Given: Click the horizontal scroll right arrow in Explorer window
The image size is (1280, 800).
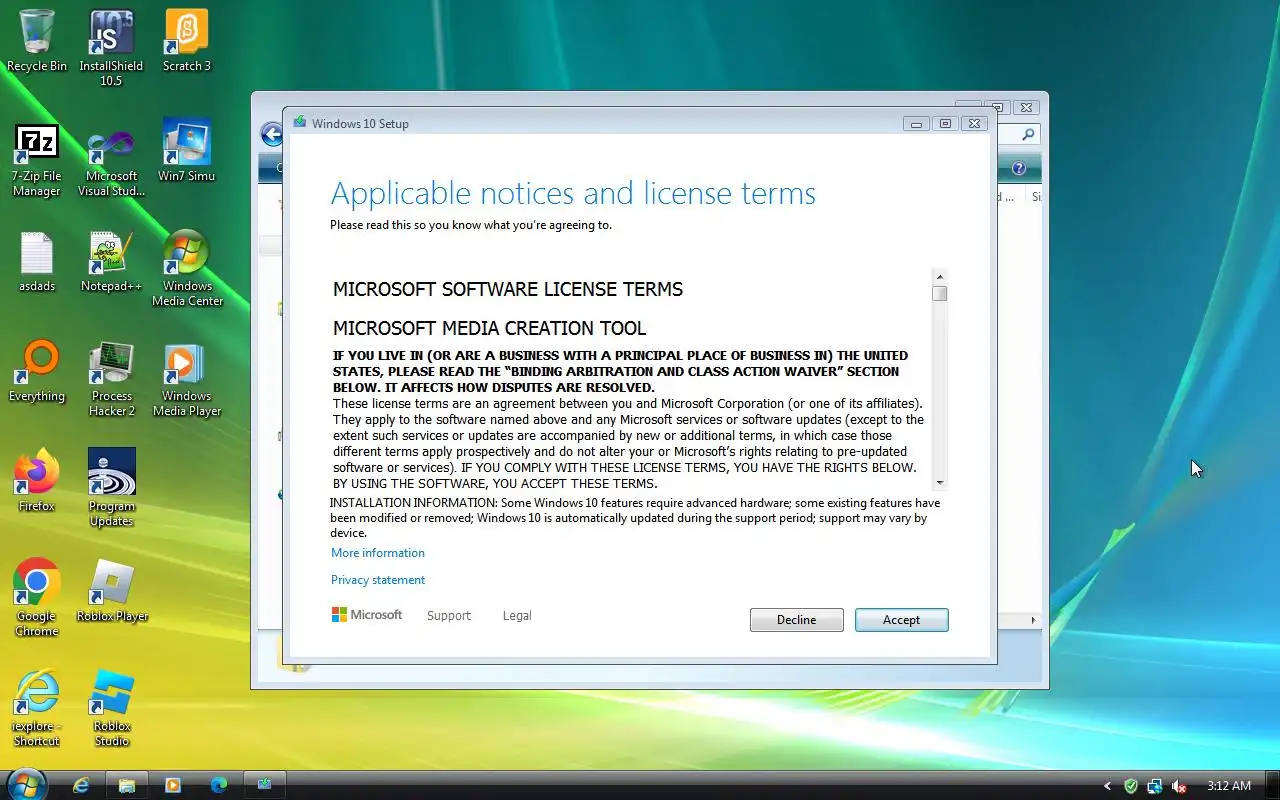Looking at the screenshot, I should click(x=1034, y=621).
